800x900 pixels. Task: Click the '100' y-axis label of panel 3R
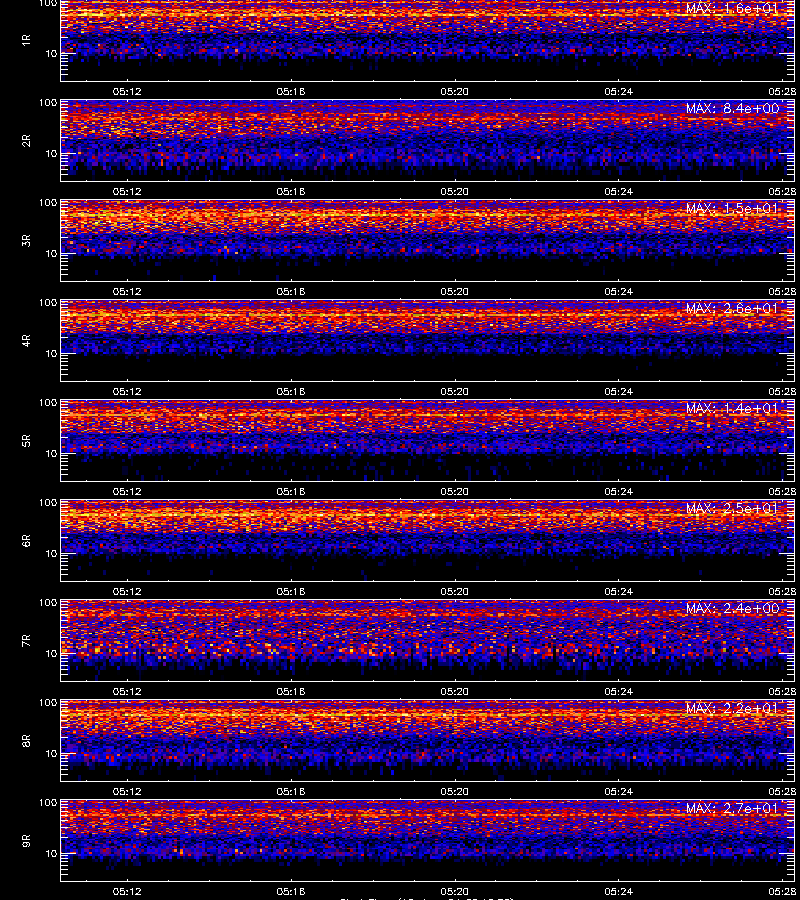tap(48, 203)
